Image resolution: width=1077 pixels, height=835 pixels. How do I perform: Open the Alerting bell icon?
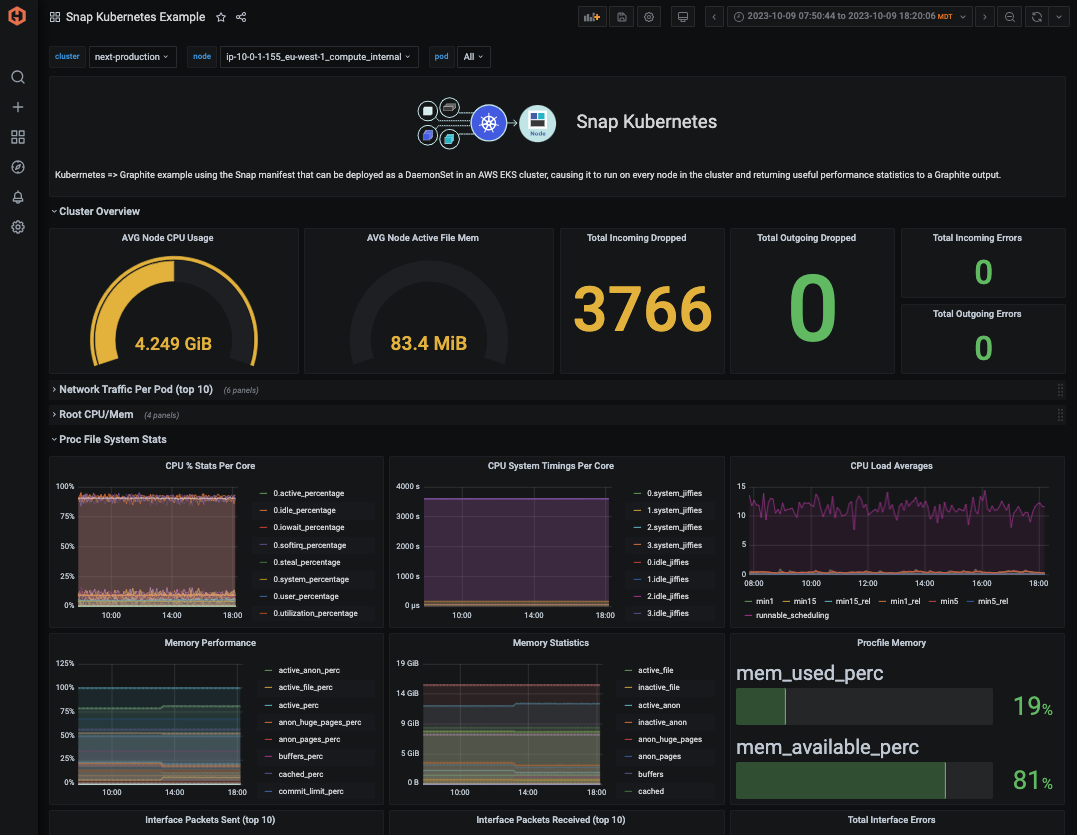[x=17, y=197]
